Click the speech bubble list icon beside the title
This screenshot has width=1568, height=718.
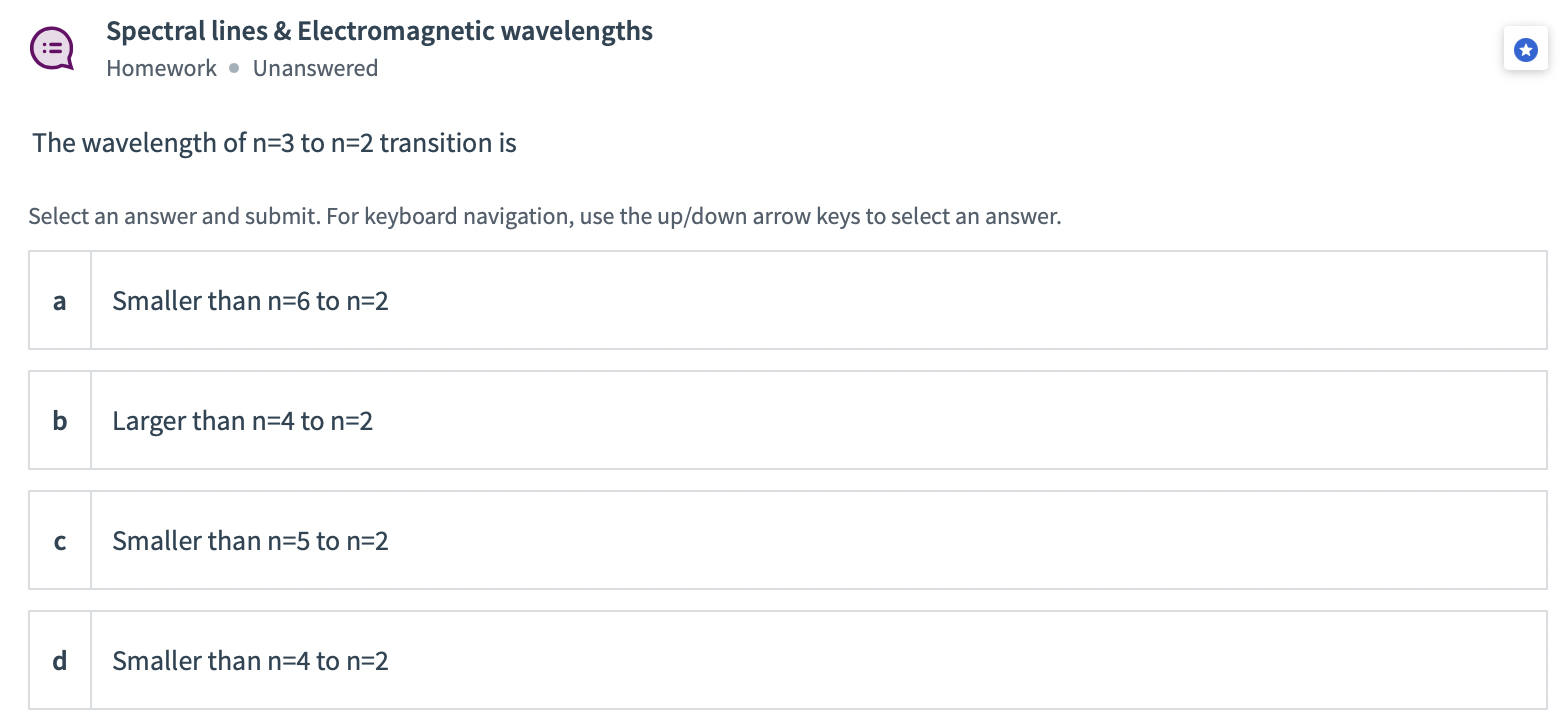(x=51, y=47)
